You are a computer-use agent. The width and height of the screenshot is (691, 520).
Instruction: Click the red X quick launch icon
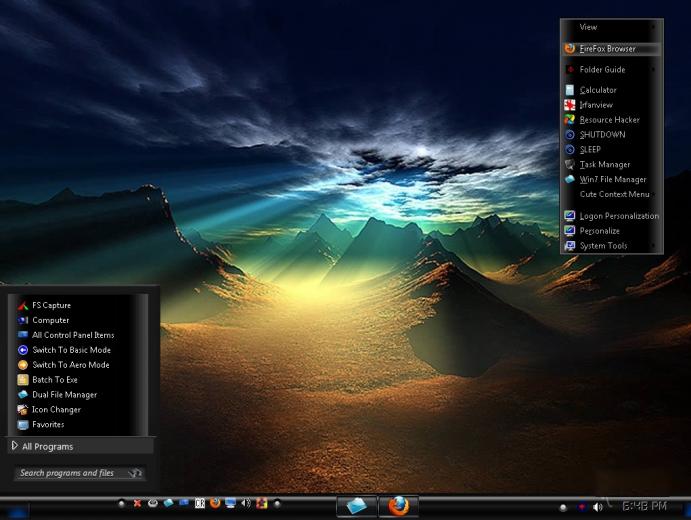[x=137, y=504]
